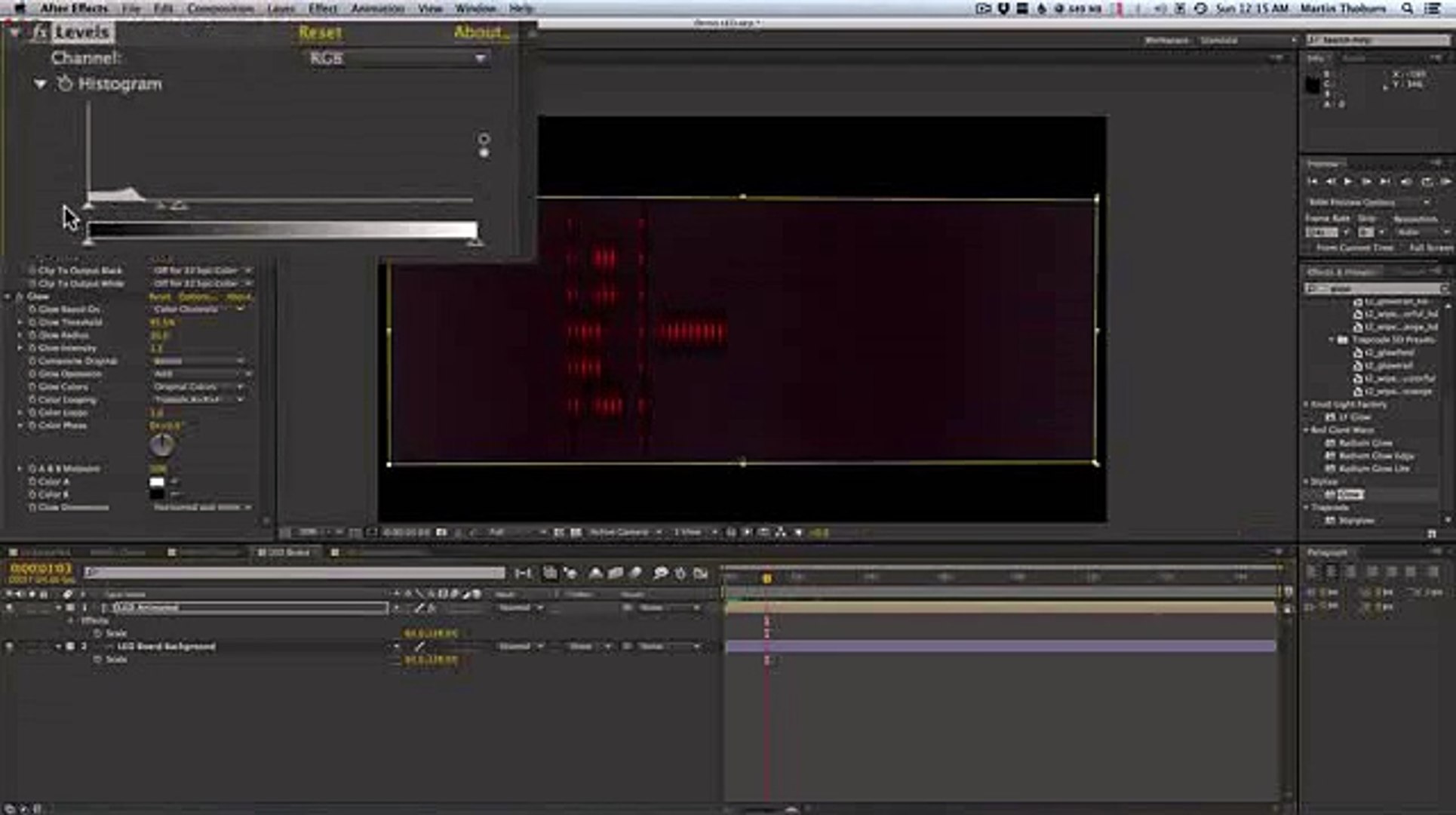This screenshot has width=1456, height=815.
Task: Open the Glow Operation dropdown
Action: (x=202, y=374)
